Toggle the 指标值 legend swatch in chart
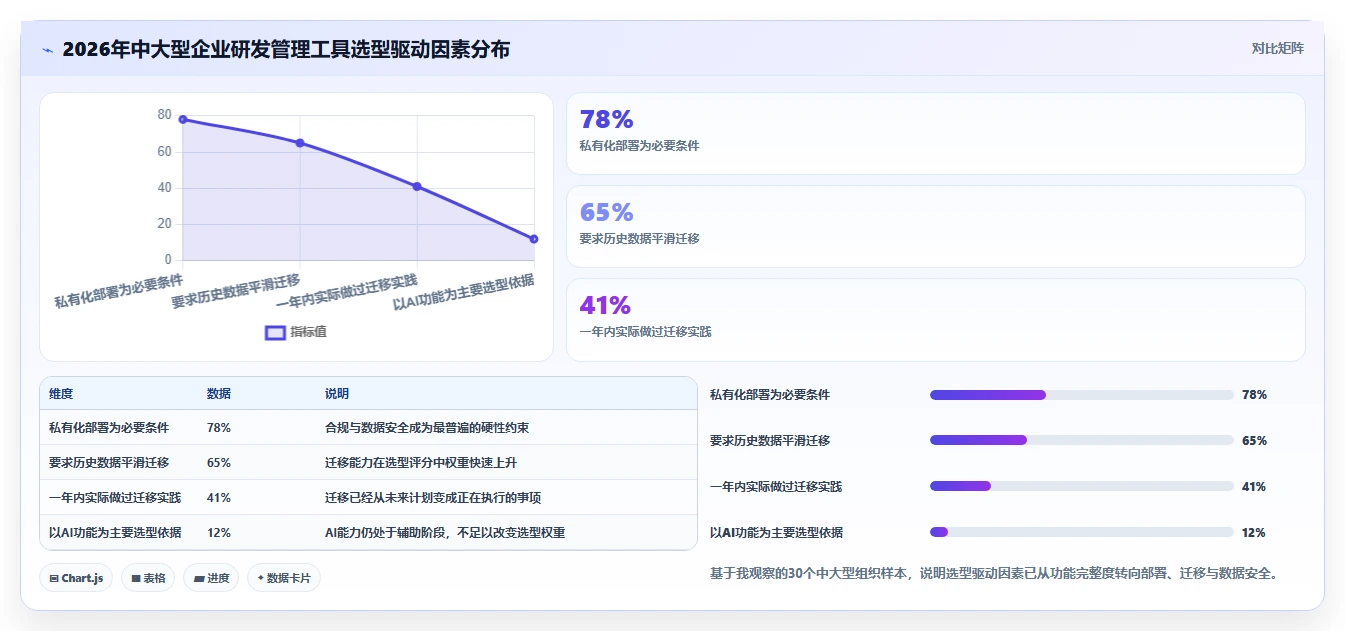Viewport: 1345px width, 631px height. 275,332
